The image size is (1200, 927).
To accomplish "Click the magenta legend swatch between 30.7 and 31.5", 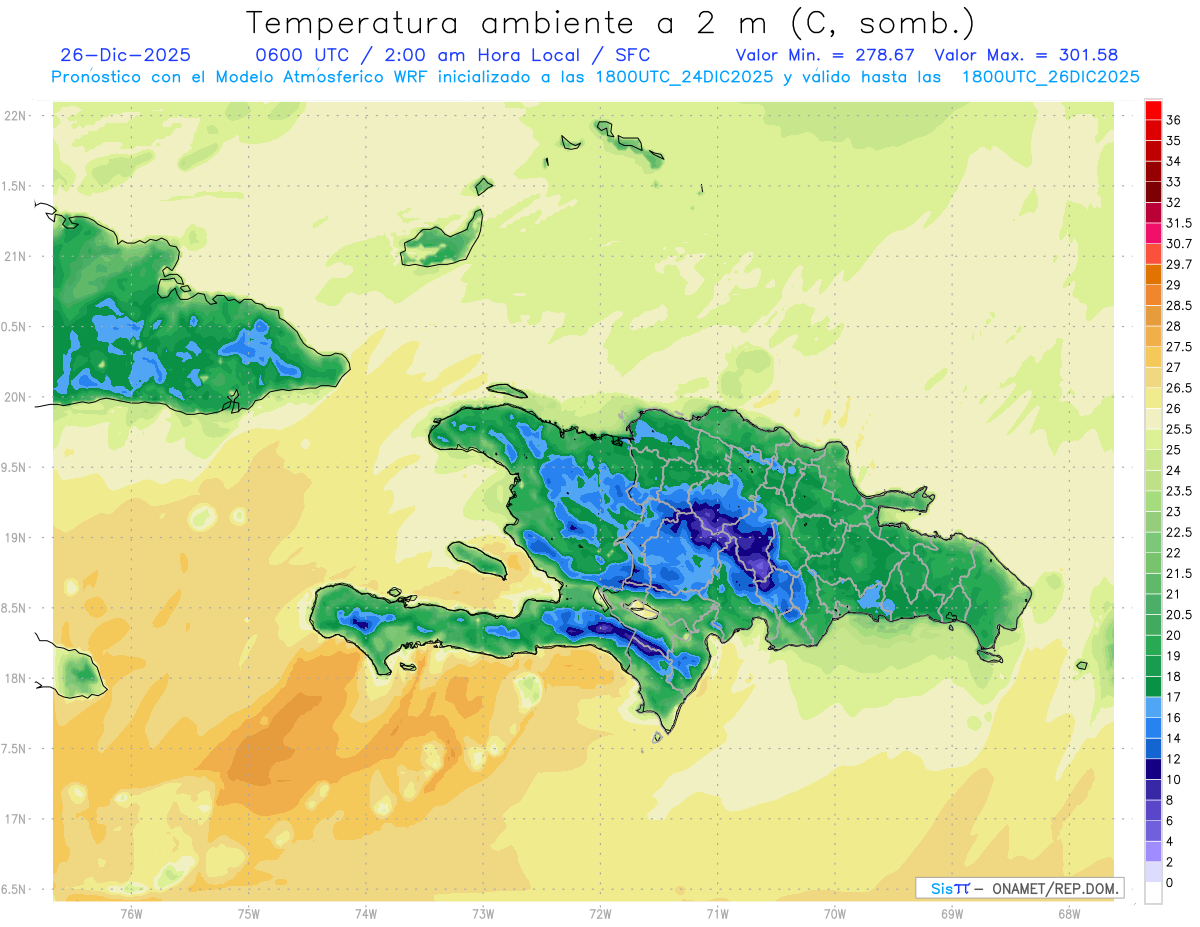I will 1153,233.
